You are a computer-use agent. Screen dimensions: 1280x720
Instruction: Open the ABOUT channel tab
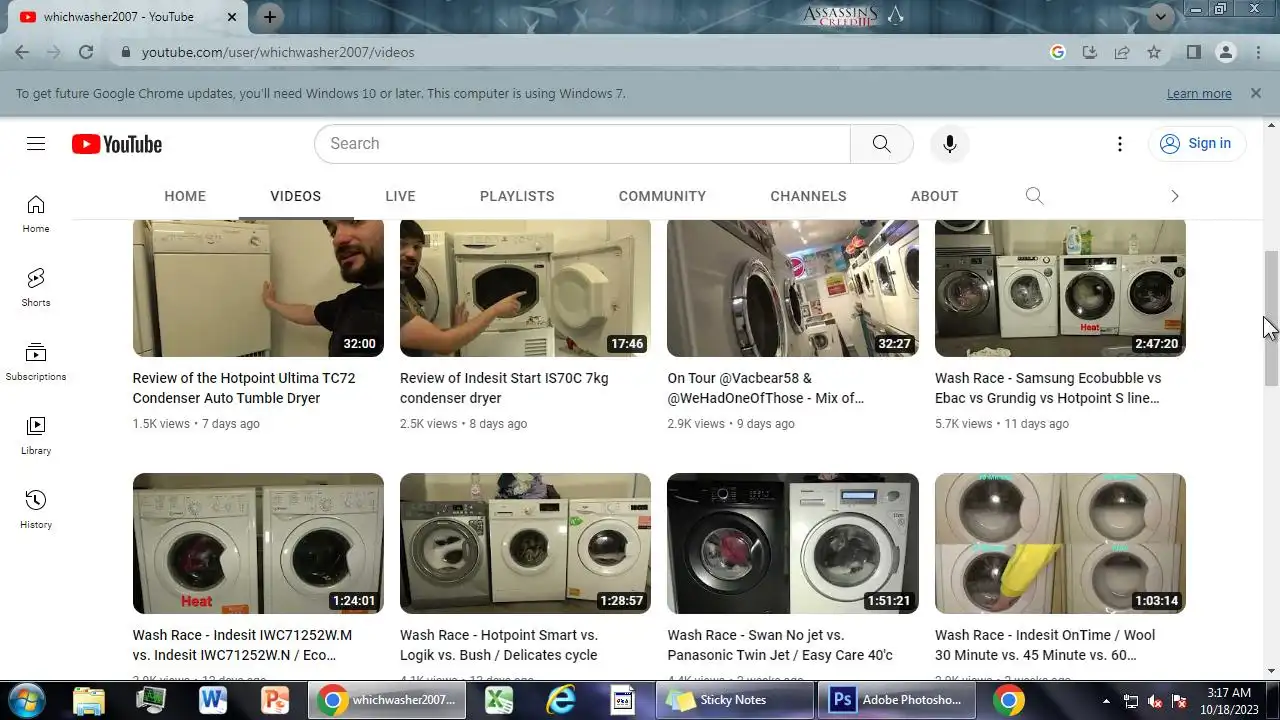point(934,196)
